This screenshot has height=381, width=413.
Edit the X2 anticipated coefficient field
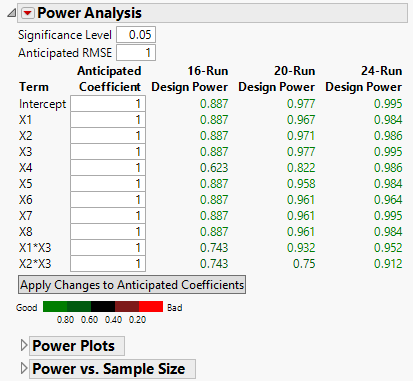[x=108, y=136]
